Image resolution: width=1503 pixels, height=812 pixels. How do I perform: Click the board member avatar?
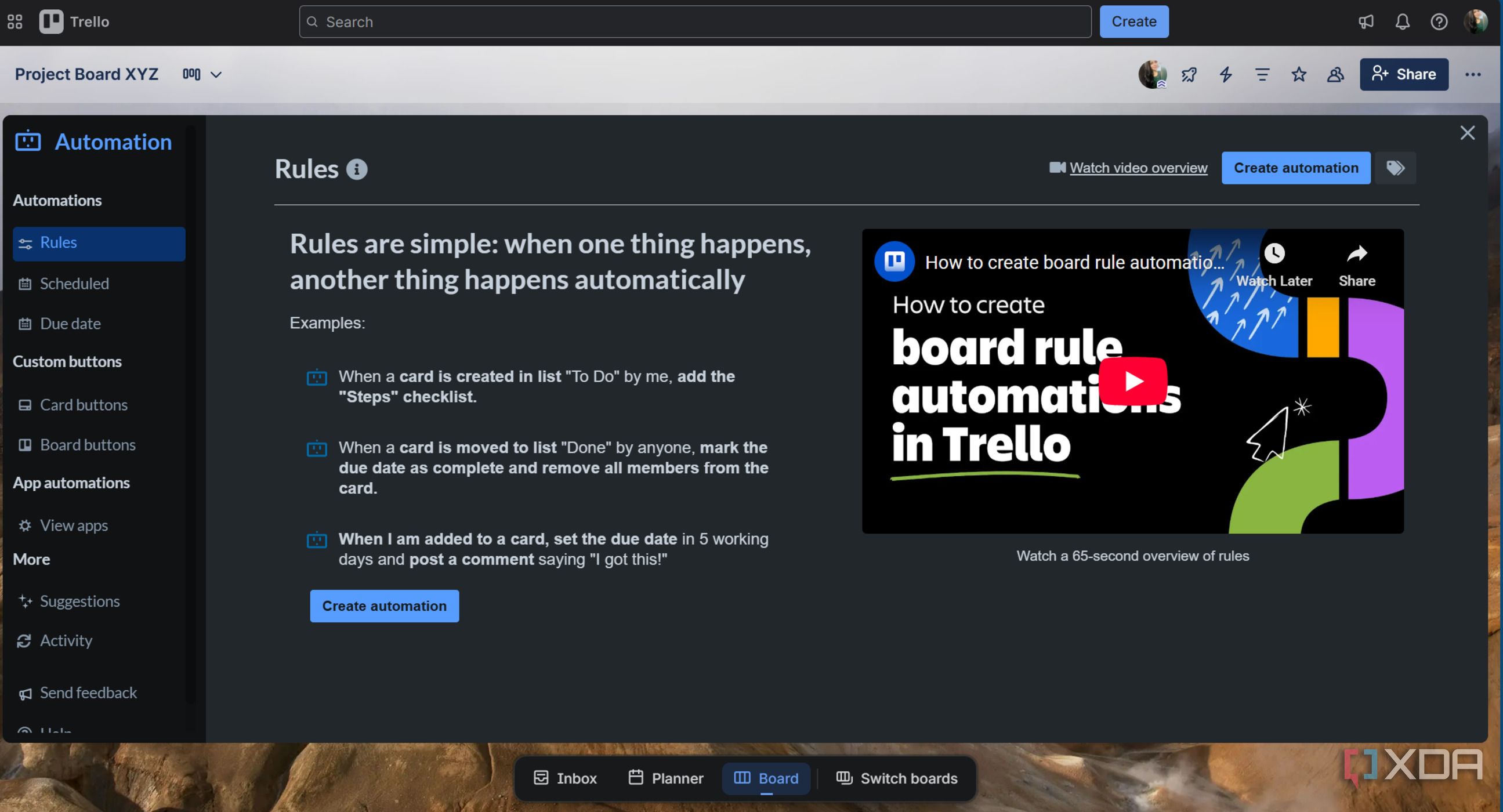tap(1153, 74)
